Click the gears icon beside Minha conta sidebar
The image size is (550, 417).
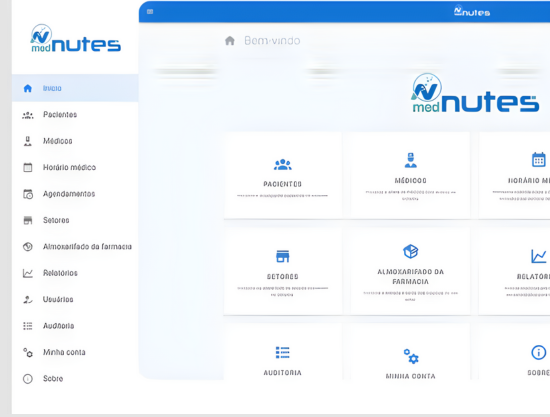point(28,352)
